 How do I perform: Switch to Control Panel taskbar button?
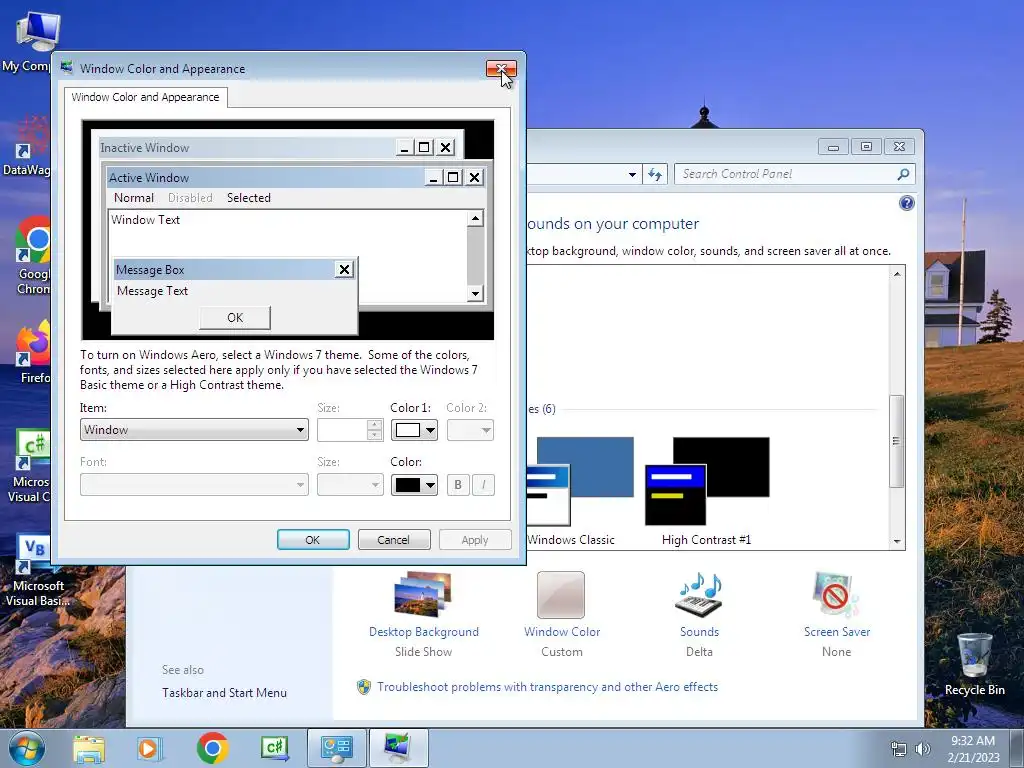(337, 748)
